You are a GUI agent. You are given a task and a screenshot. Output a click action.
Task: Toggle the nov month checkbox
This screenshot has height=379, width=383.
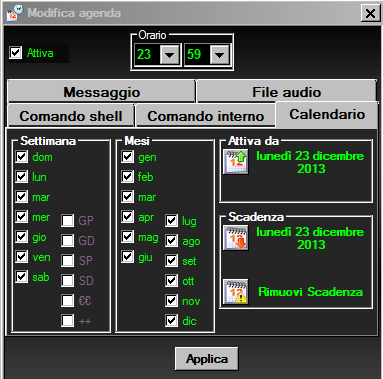coord(172,301)
